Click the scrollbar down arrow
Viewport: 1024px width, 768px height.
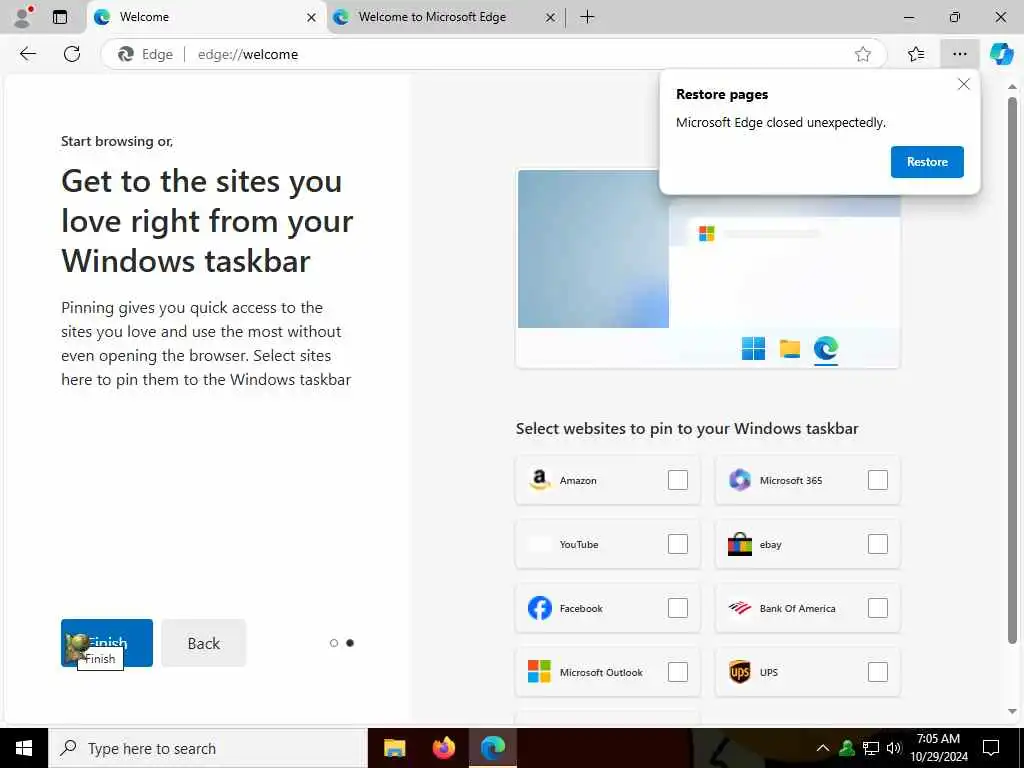(x=1012, y=711)
